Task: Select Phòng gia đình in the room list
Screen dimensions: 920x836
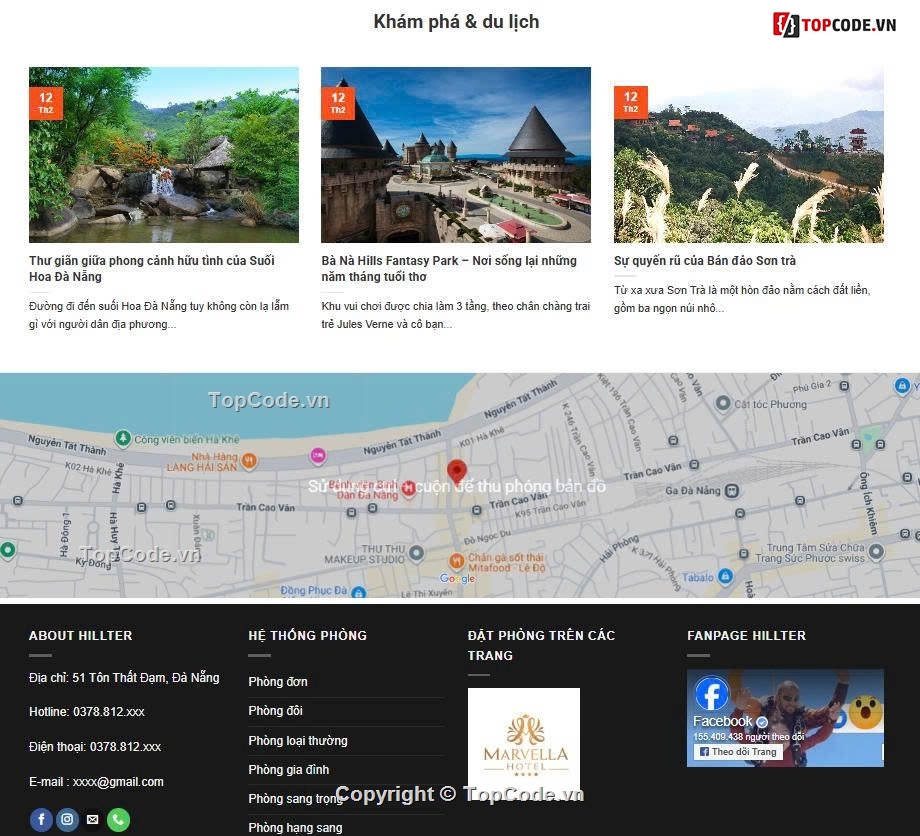Action: (x=288, y=769)
